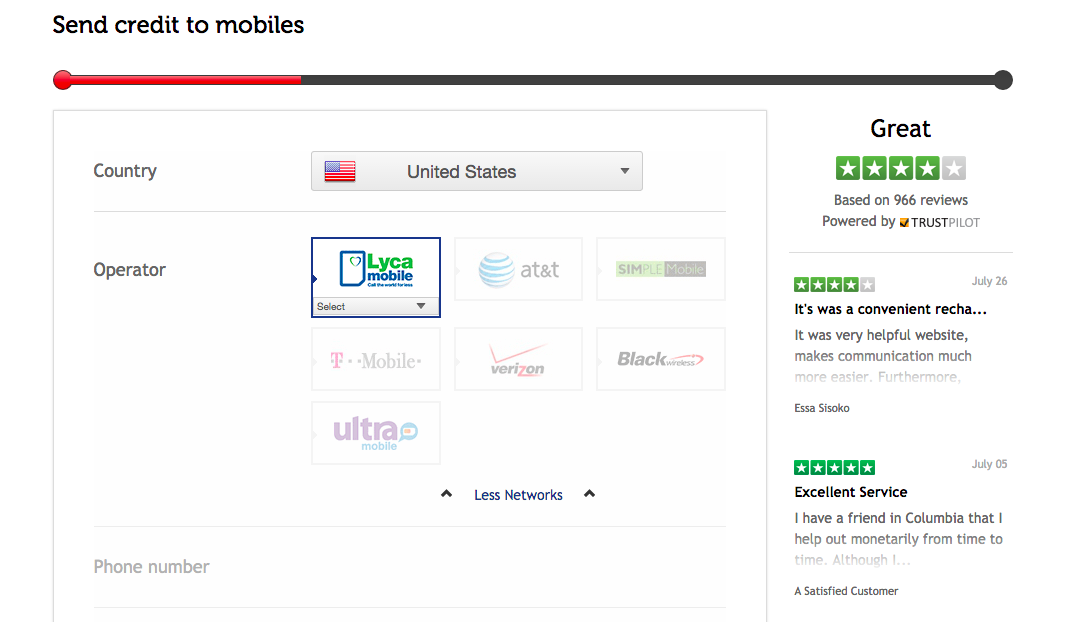
Task: Click the Less Networks link
Action: (x=518, y=495)
